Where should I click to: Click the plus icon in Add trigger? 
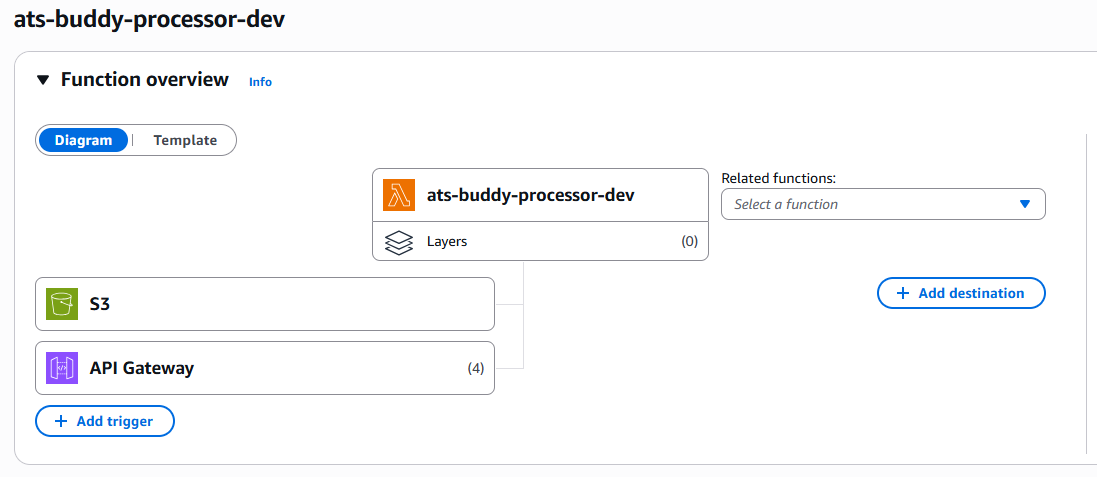click(x=60, y=422)
